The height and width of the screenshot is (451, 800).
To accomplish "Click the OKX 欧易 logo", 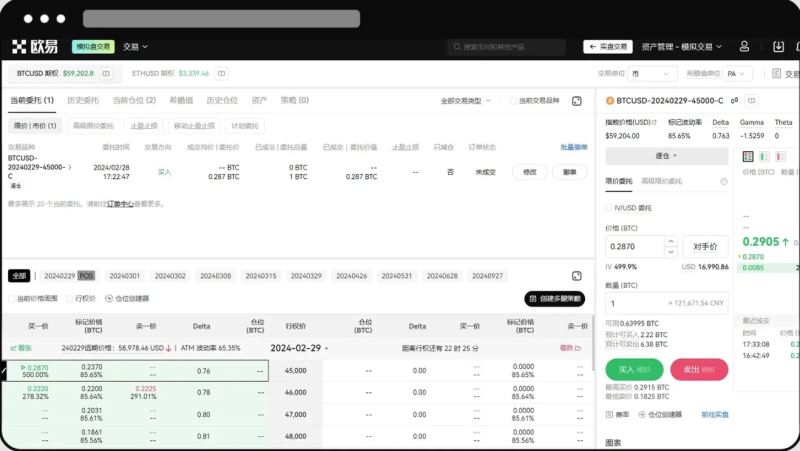I will coord(35,46).
